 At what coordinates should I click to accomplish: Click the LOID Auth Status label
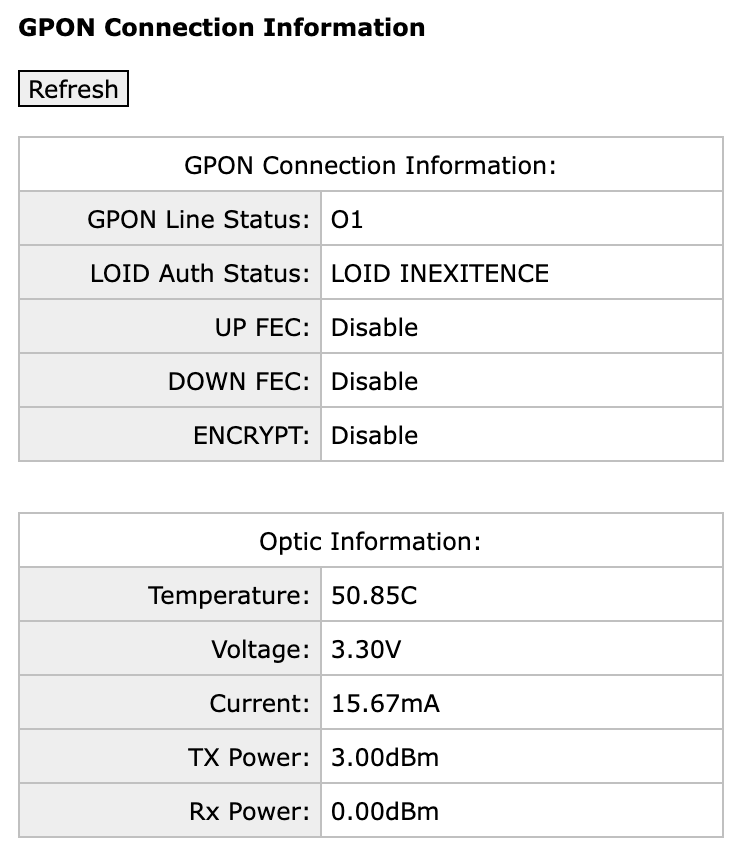click(200, 273)
